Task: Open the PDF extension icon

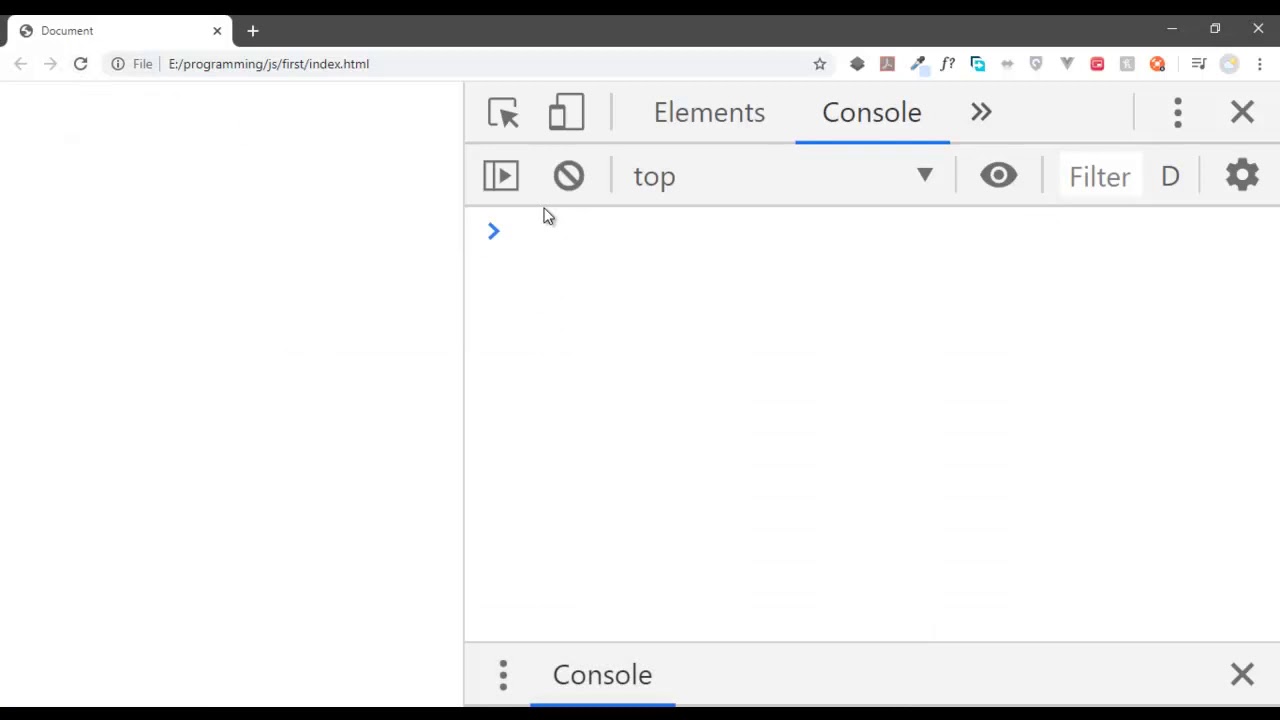Action: coord(887,64)
